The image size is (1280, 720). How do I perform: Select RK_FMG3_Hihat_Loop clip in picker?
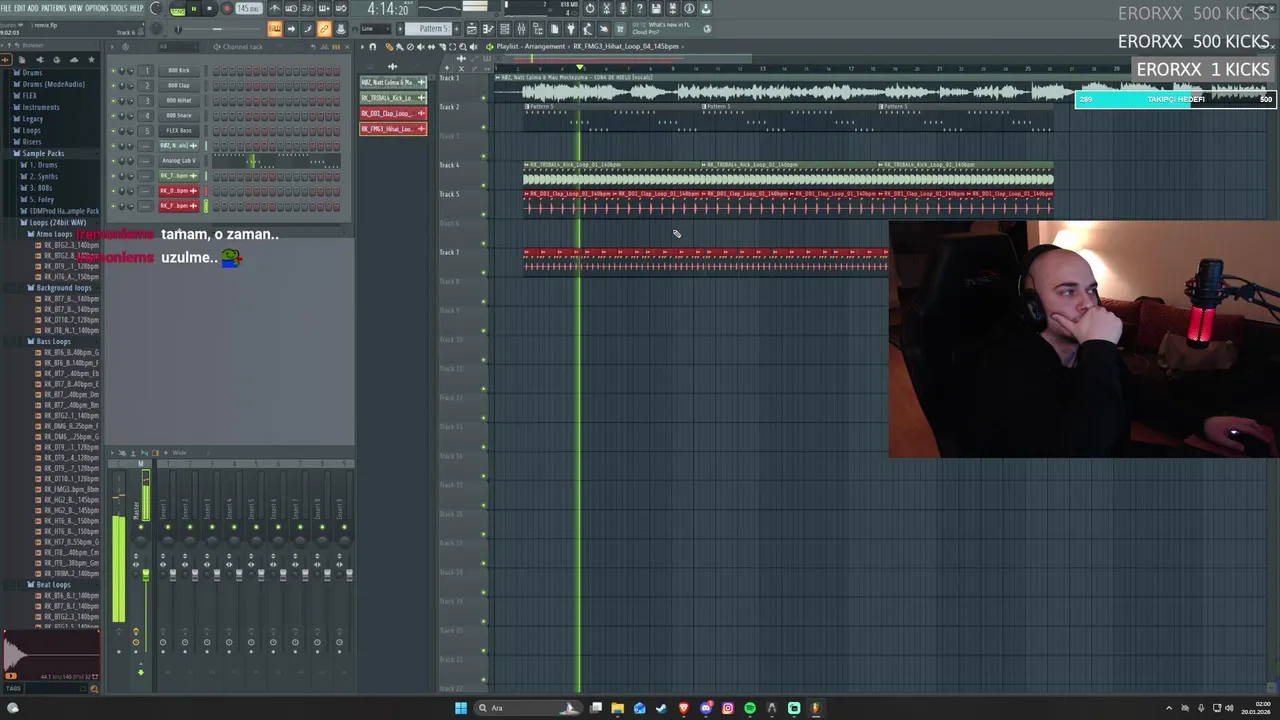coord(393,129)
